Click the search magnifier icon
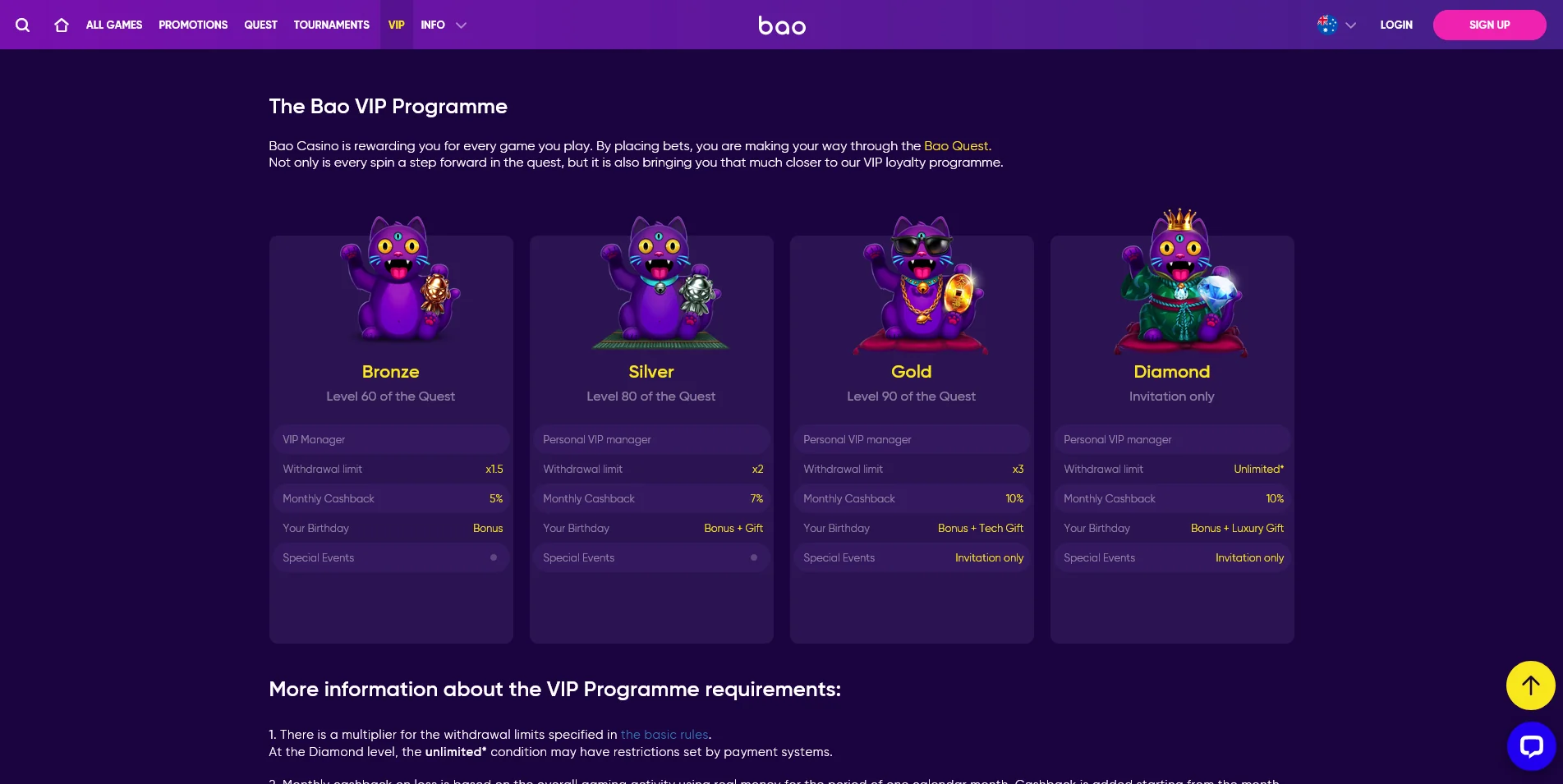 point(23,25)
